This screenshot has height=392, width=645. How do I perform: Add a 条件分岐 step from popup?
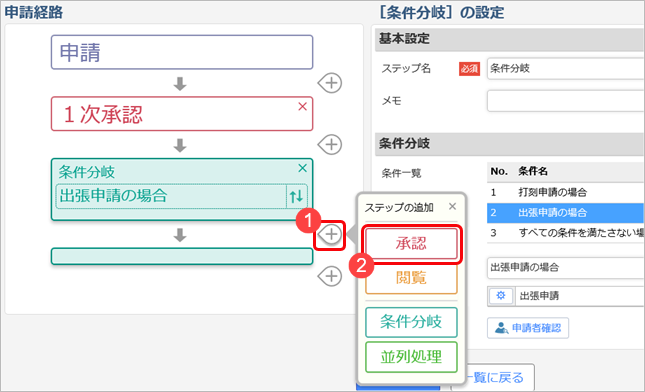(411, 322)
